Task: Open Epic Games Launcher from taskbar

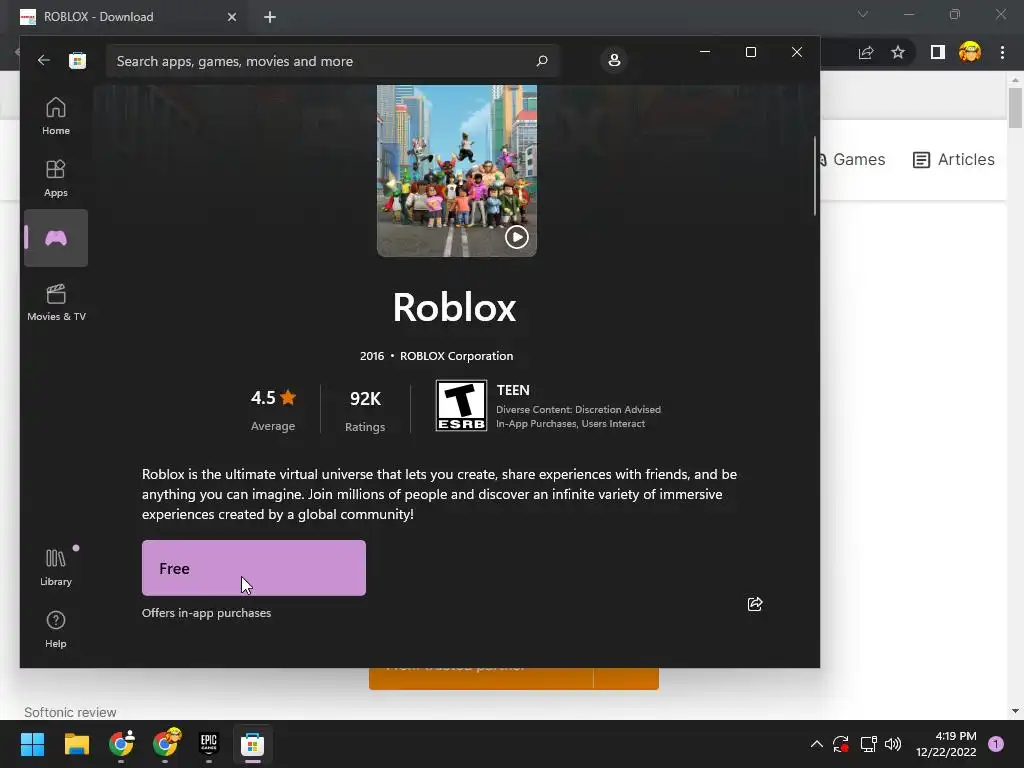Action: (x=208, y=743)
